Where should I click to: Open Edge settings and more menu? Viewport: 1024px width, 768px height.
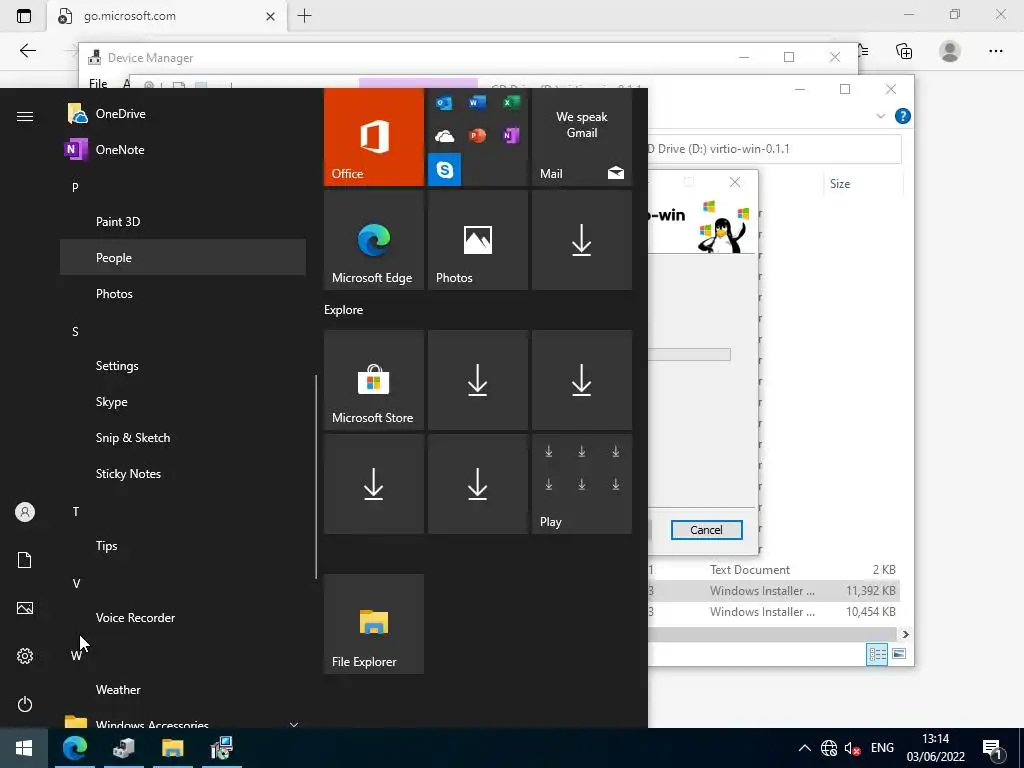[x=995, y=51]
